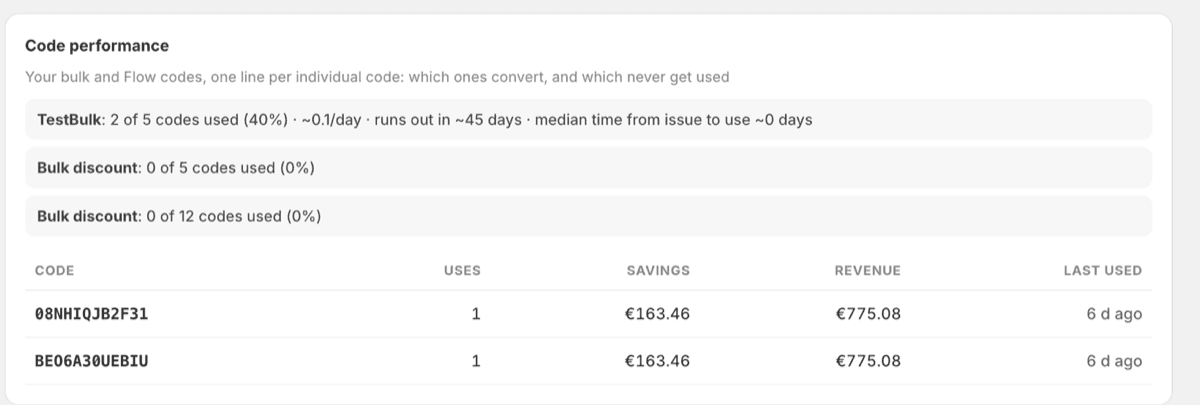This screenshot has height=405, width=1200.
Task: Click savings €163.46 in first code row
Action: [x=657, y=314]
